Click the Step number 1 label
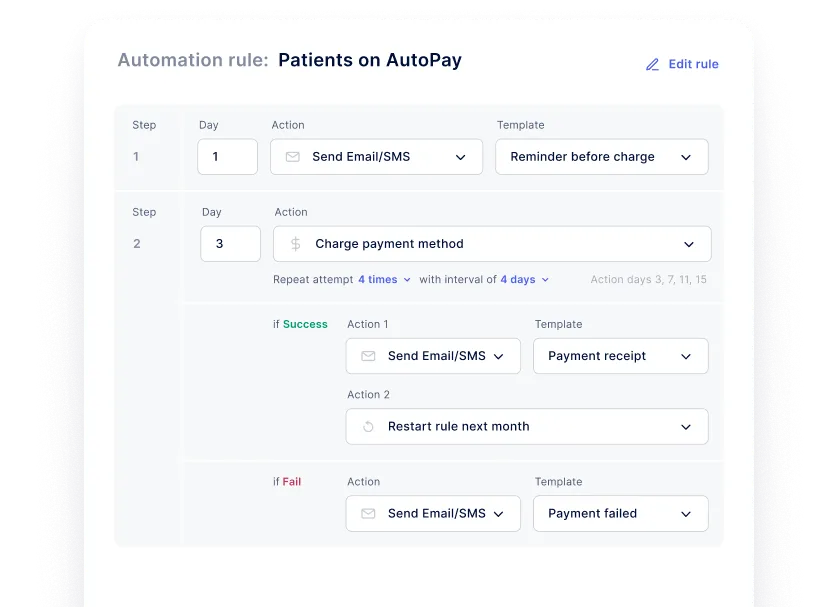This screenshot has height=607, width=838. coord(136,157)
